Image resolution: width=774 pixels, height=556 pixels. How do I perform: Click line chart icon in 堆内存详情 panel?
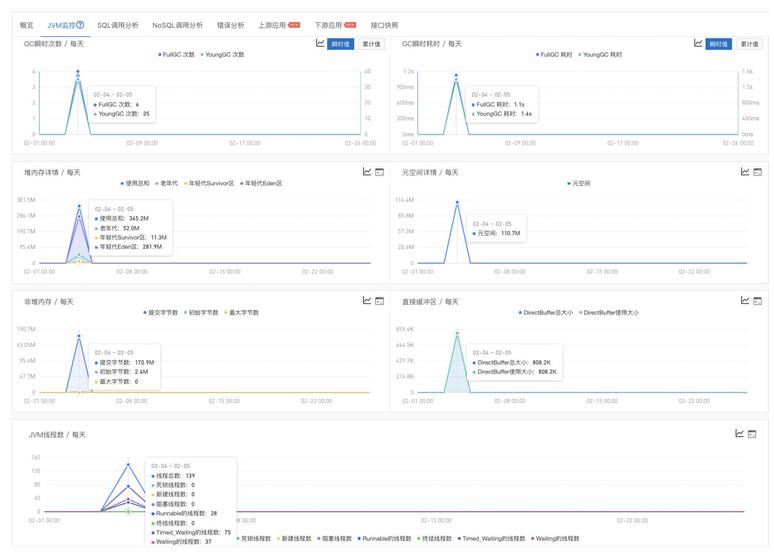pyautogui.click(x=367, y=172)
